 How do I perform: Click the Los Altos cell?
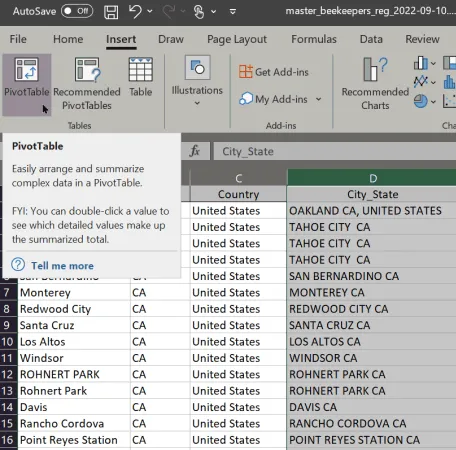click(x=74, y=342)
